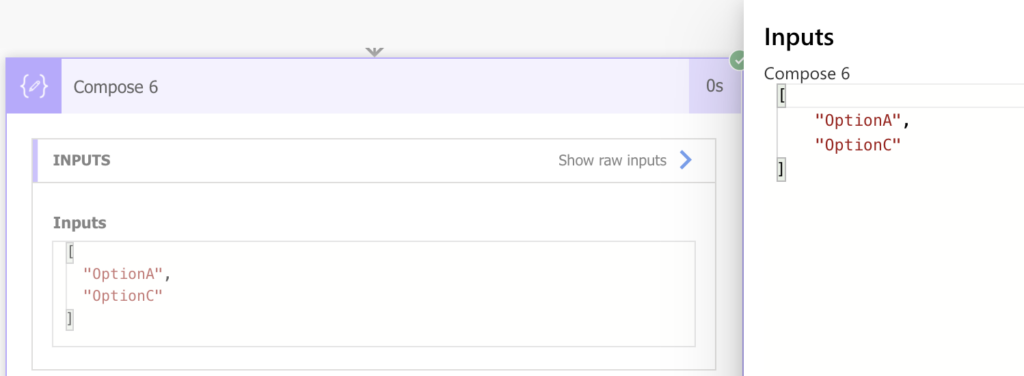
Task: Click inside the card Inputs code box
Action: [374, 294]
